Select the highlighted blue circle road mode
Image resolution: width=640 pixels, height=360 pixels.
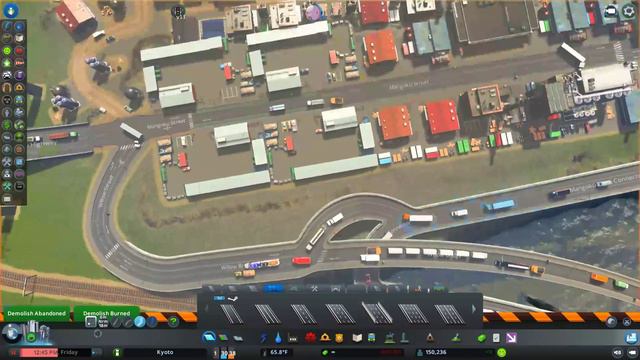tap(140, 322)
